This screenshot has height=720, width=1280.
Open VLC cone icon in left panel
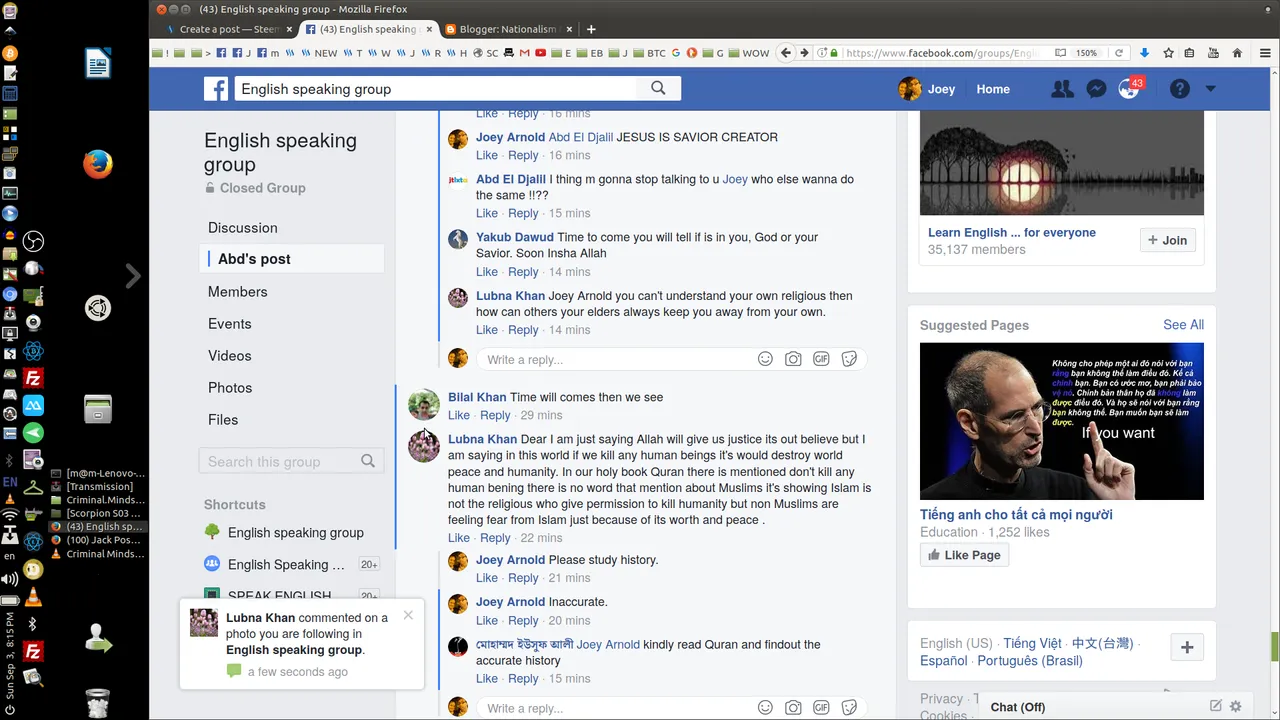click(x=33, y=598)
